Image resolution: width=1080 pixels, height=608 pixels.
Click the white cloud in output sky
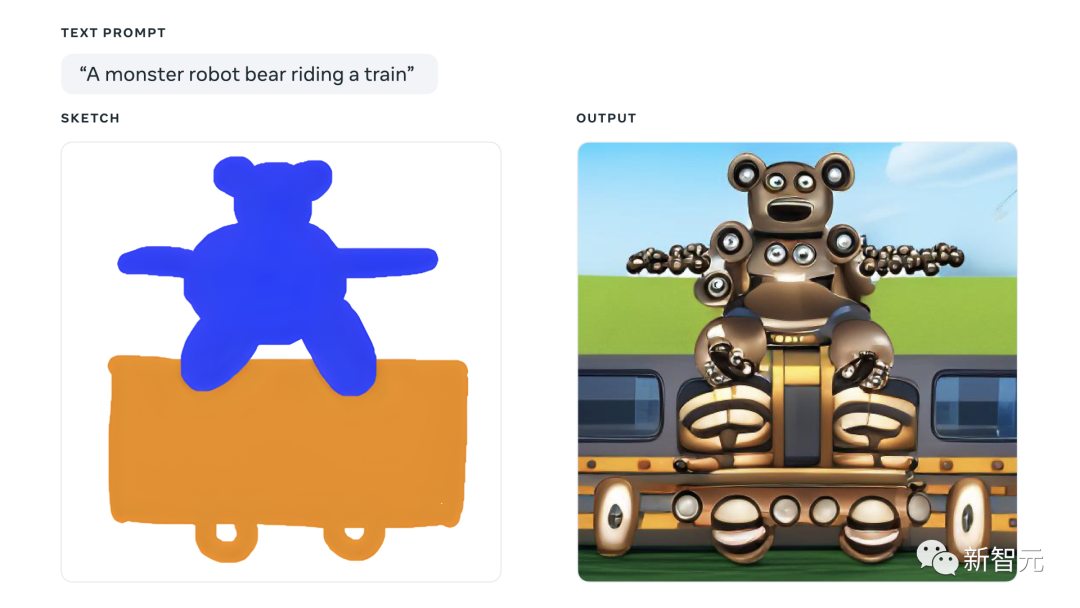pyautogui.click(x=949, y=165)
